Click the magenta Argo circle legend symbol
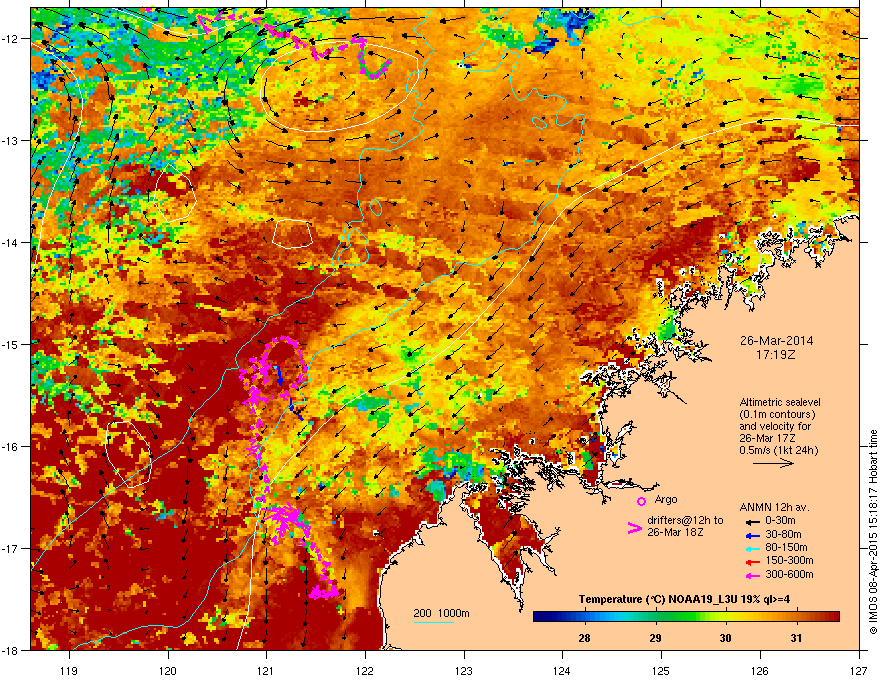 click(x=641, y=501)
